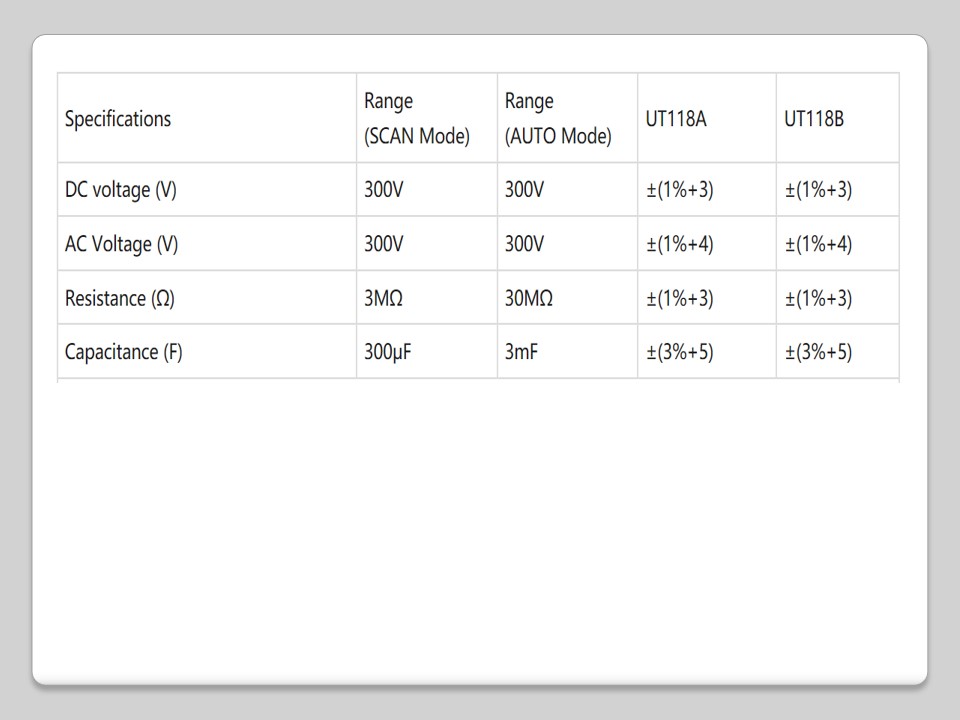Select UT118A accuracy for Capacitance
The image size is (960, 720).
tap(680, 352)
